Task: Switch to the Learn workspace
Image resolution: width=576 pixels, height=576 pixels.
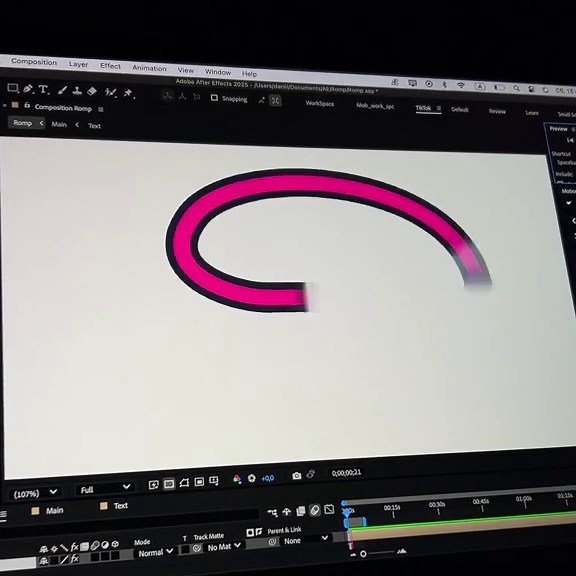Action: 532,112
